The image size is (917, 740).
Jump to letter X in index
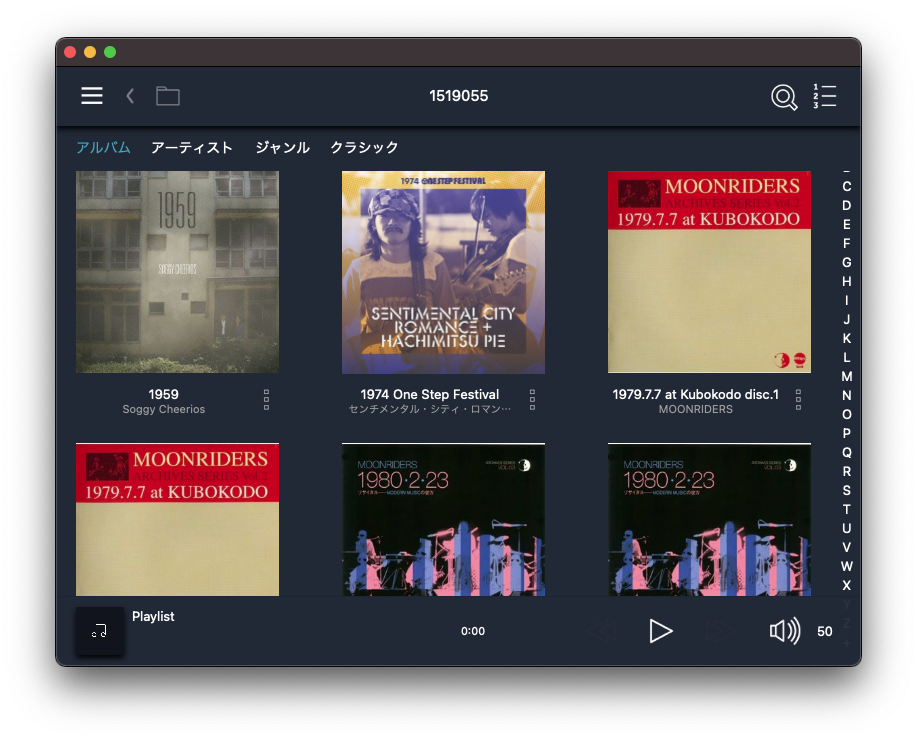tap(846, 586)
